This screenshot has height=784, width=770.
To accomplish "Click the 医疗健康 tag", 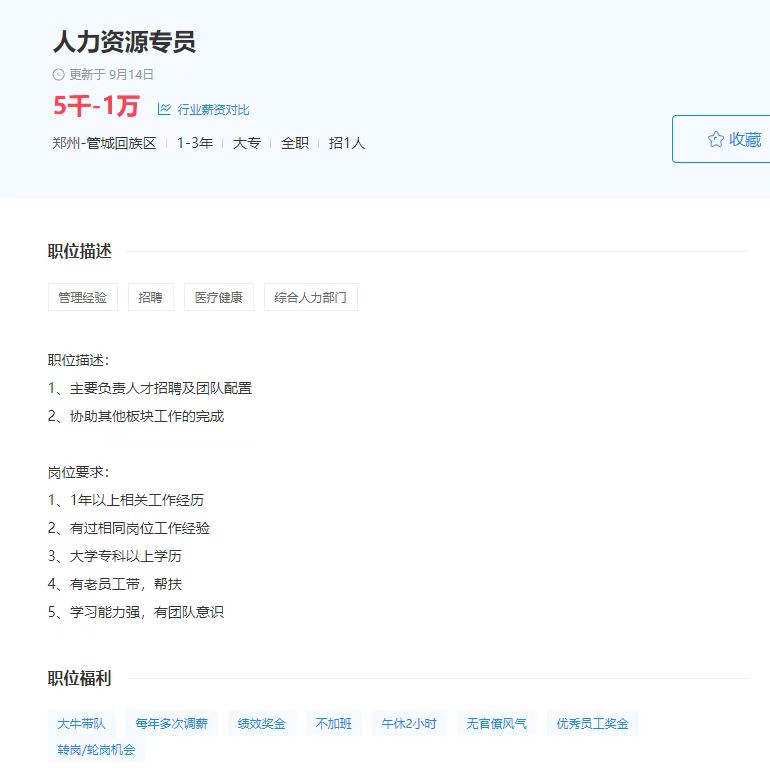I will click(x=219, y=297).
